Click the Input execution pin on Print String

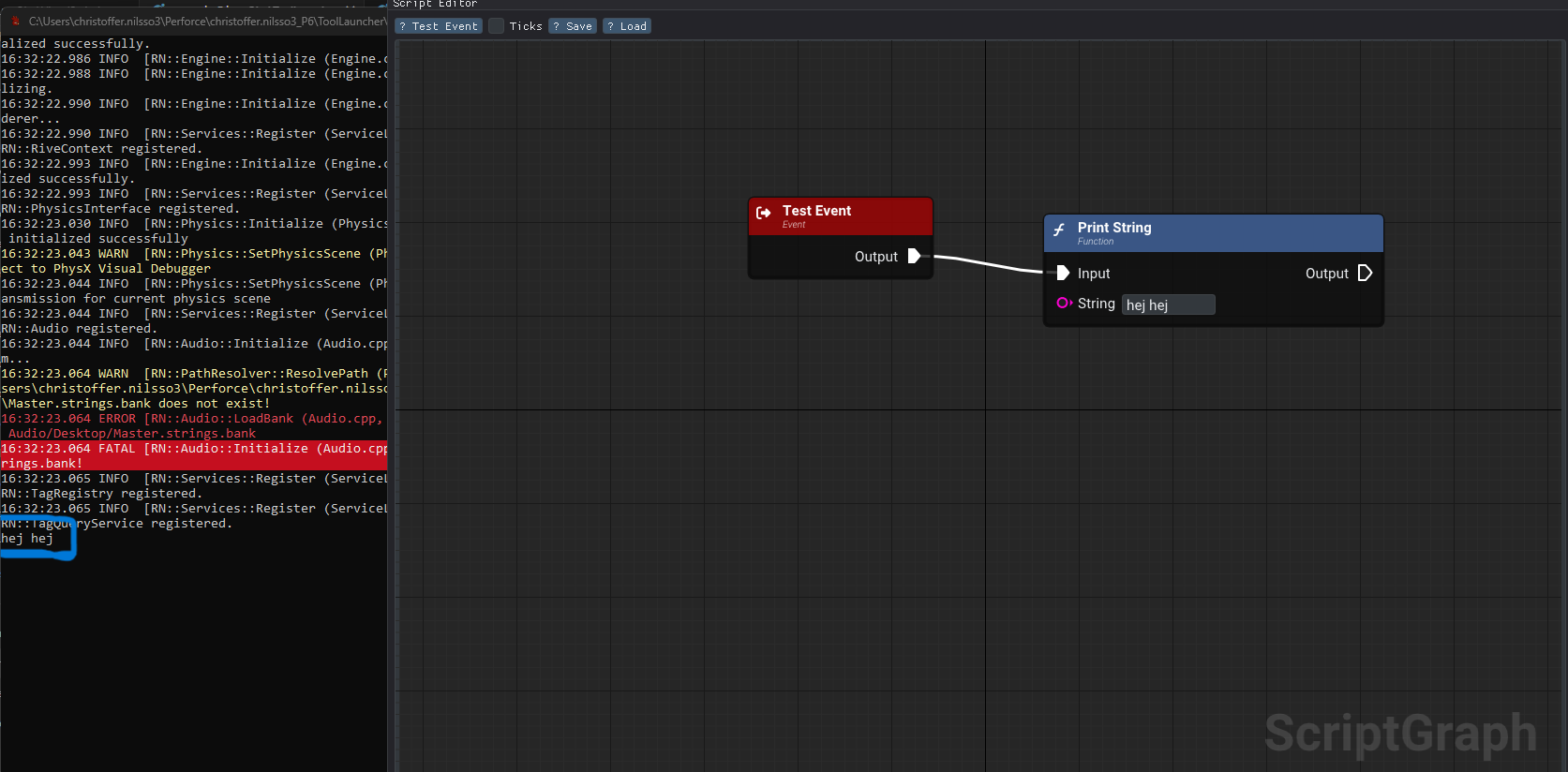point(1063,274)
